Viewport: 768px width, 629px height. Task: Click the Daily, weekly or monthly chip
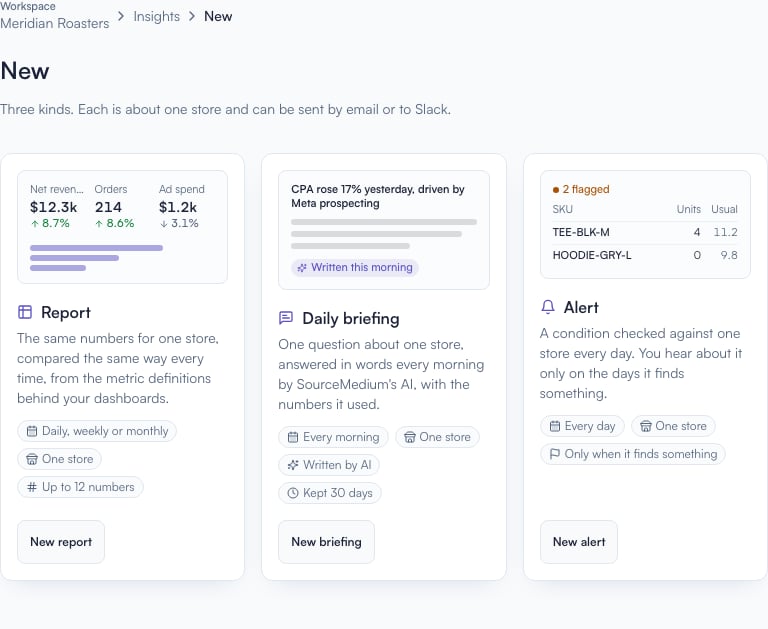(x=97, y=431)
